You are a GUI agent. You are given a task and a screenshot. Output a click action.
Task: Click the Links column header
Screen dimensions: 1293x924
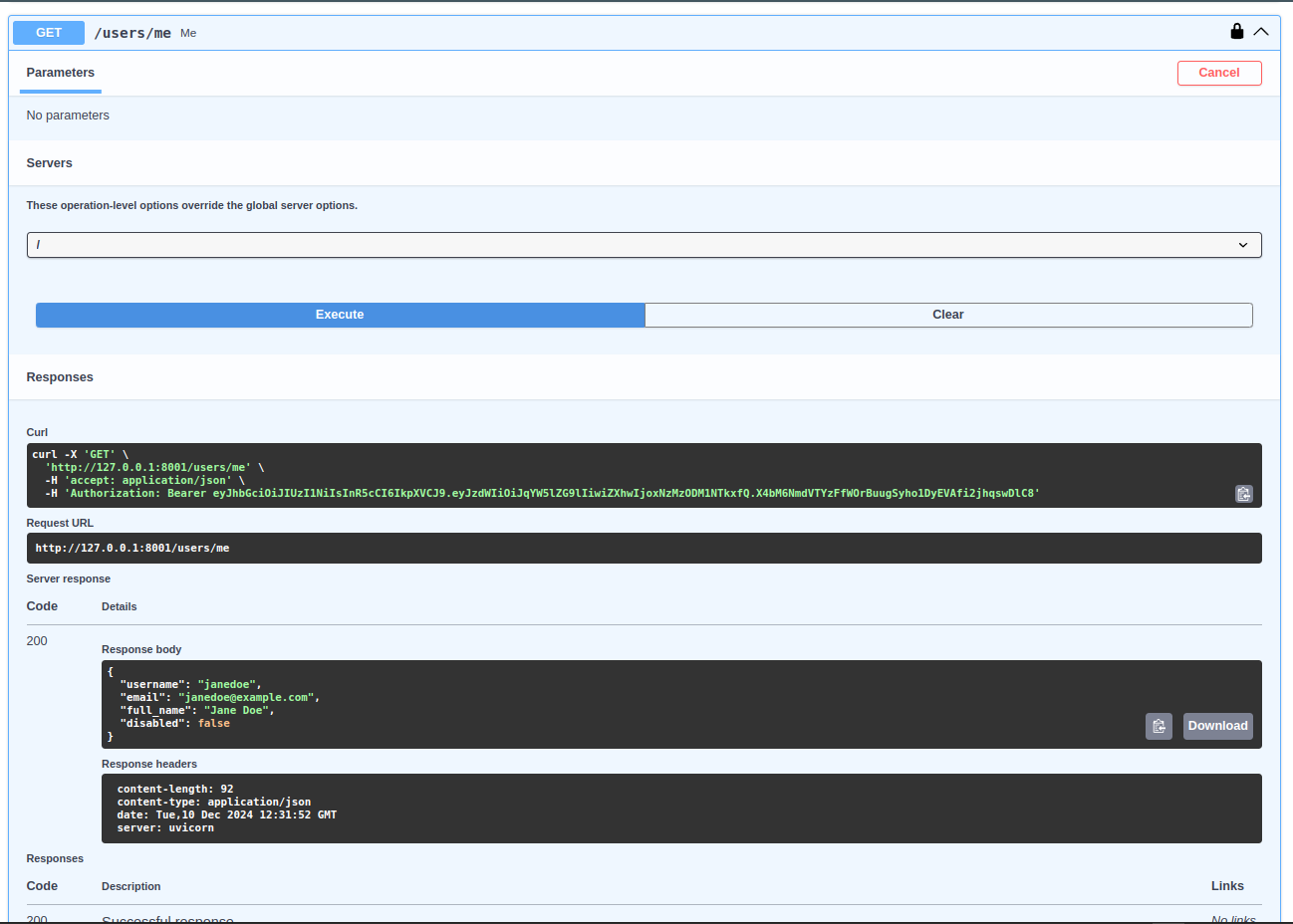(1227, 886)
